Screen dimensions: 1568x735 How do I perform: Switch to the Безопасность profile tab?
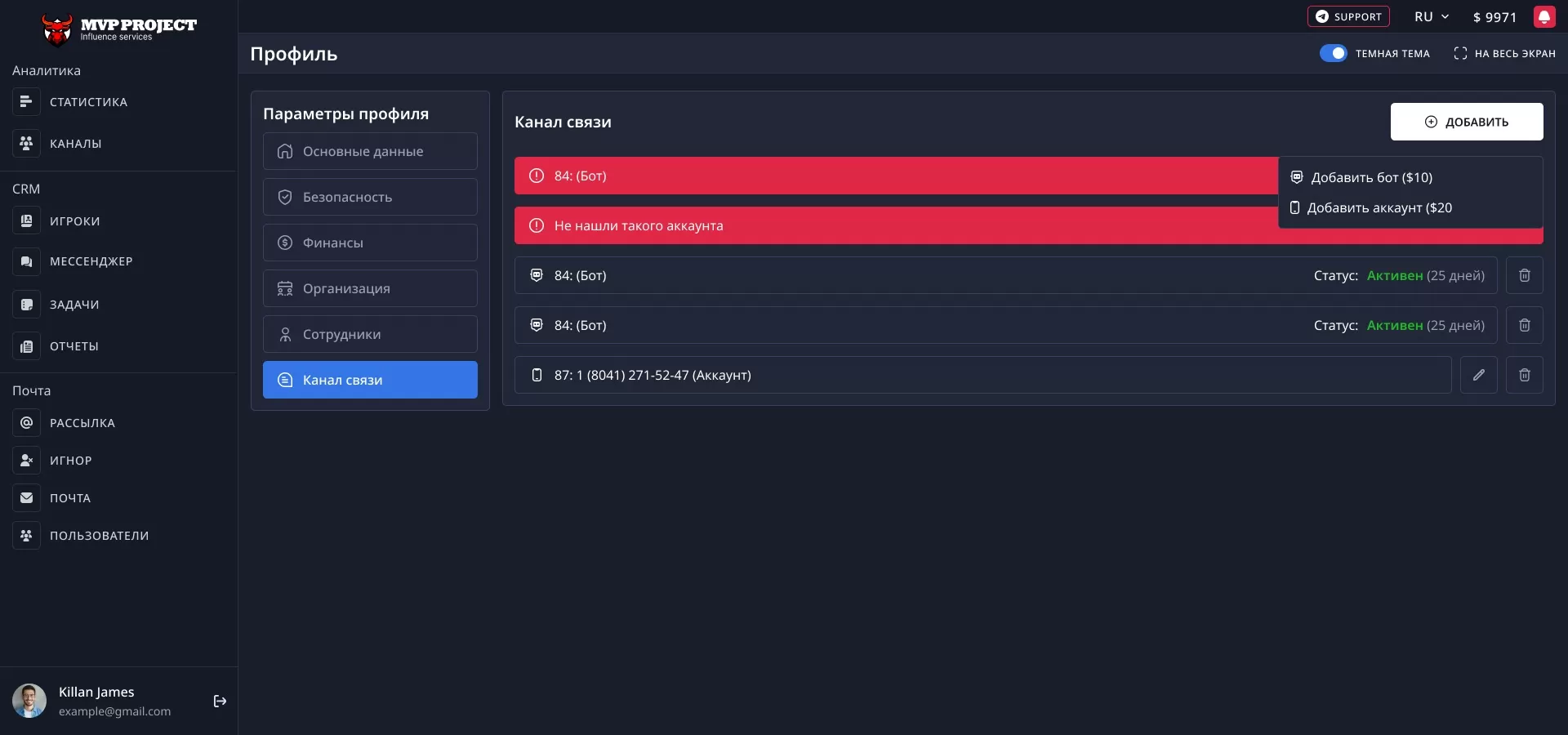tap(370, 197)
